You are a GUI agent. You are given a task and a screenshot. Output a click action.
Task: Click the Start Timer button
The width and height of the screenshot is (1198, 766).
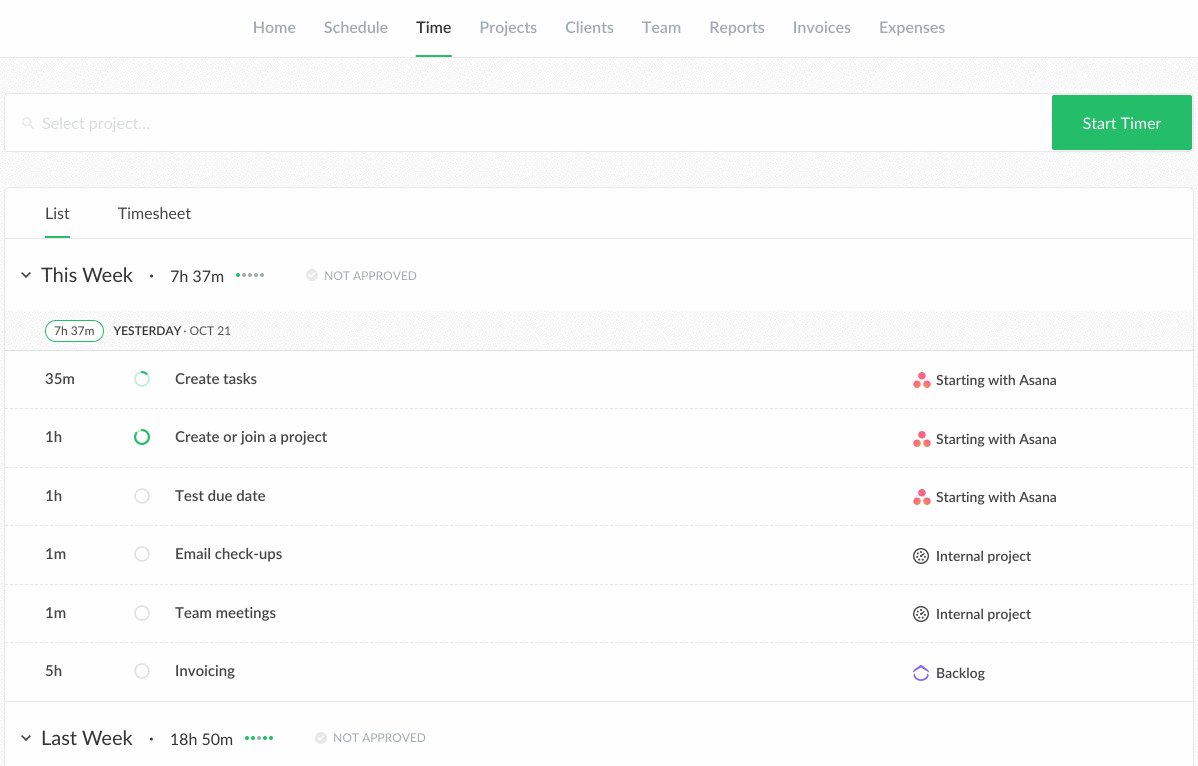click(x=1122, y=123)
